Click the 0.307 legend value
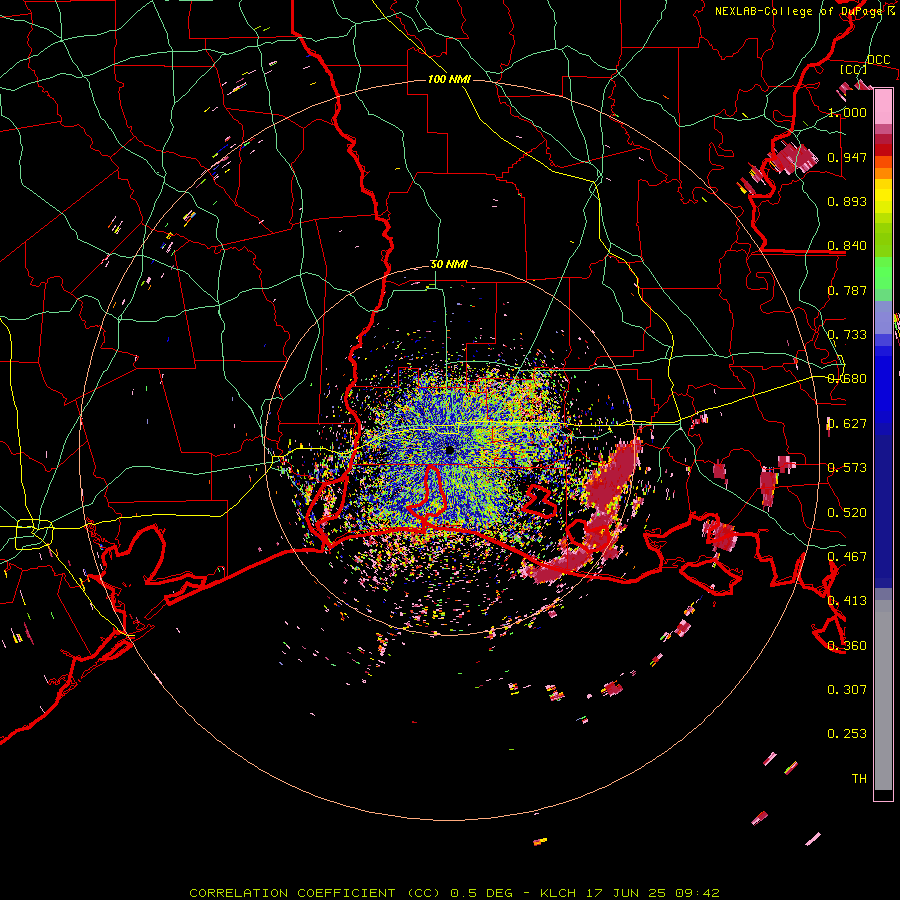This screenshot has width=900, height=900. click(847, 690)
